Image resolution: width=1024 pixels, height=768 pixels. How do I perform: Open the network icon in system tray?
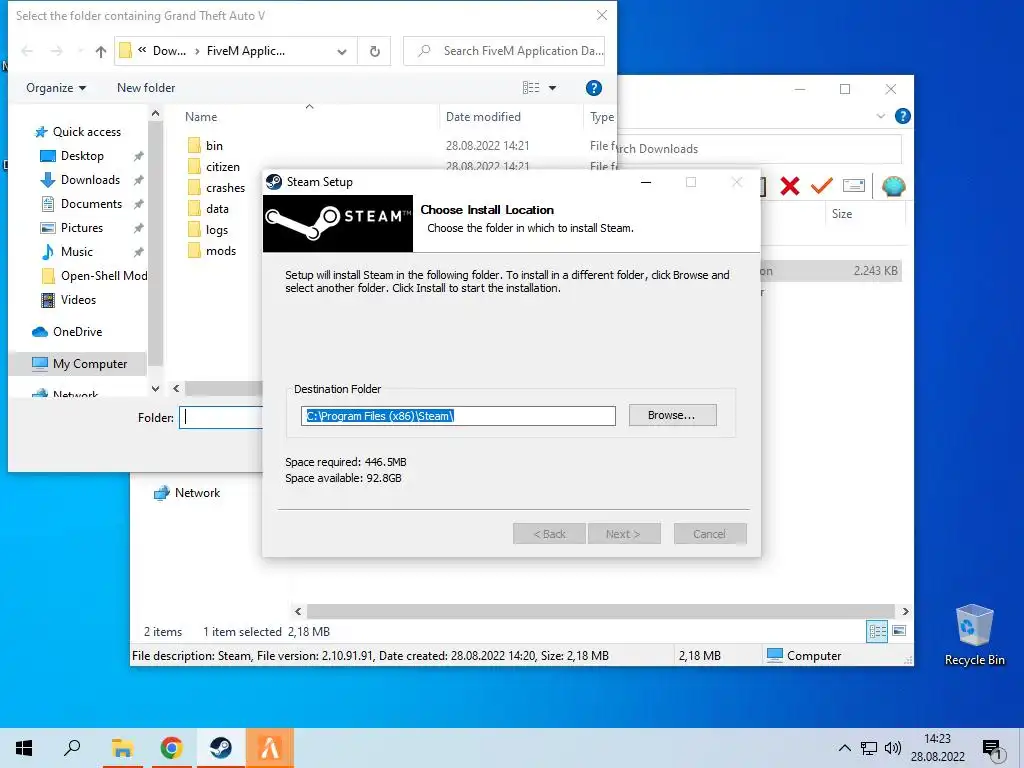869,748
